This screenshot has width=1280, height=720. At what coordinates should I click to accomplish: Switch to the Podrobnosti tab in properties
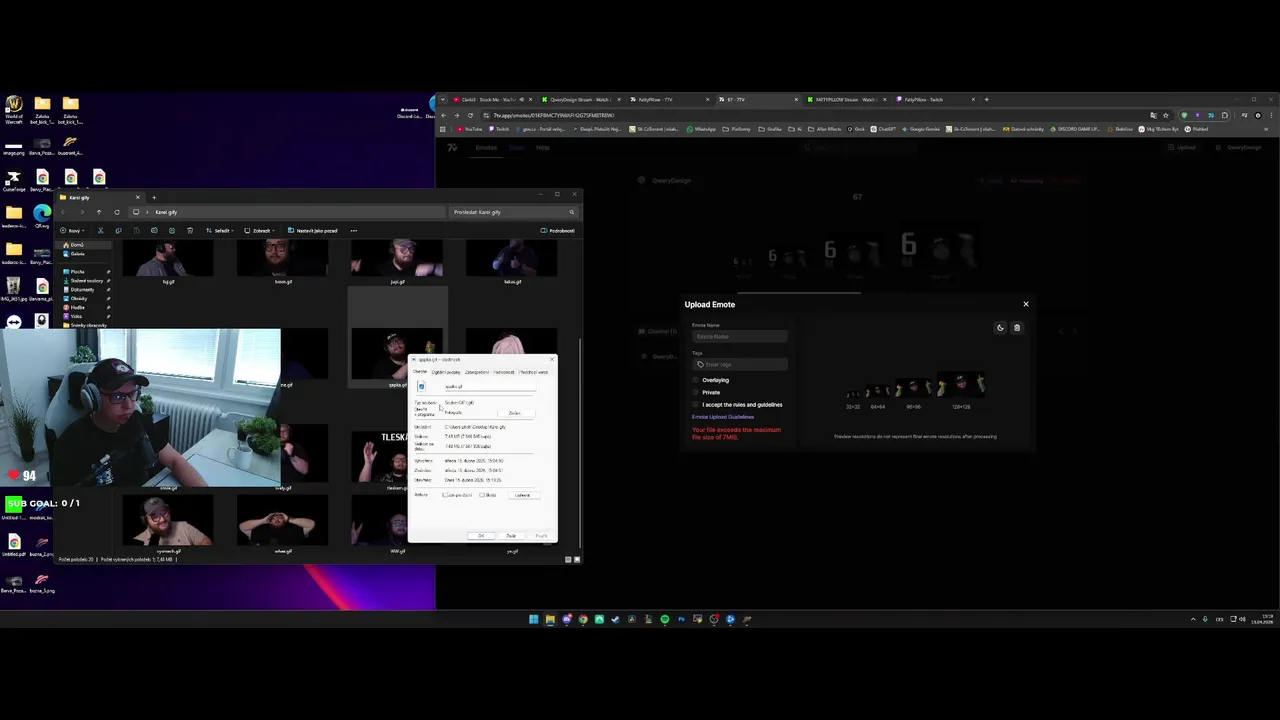pos(503,372)
